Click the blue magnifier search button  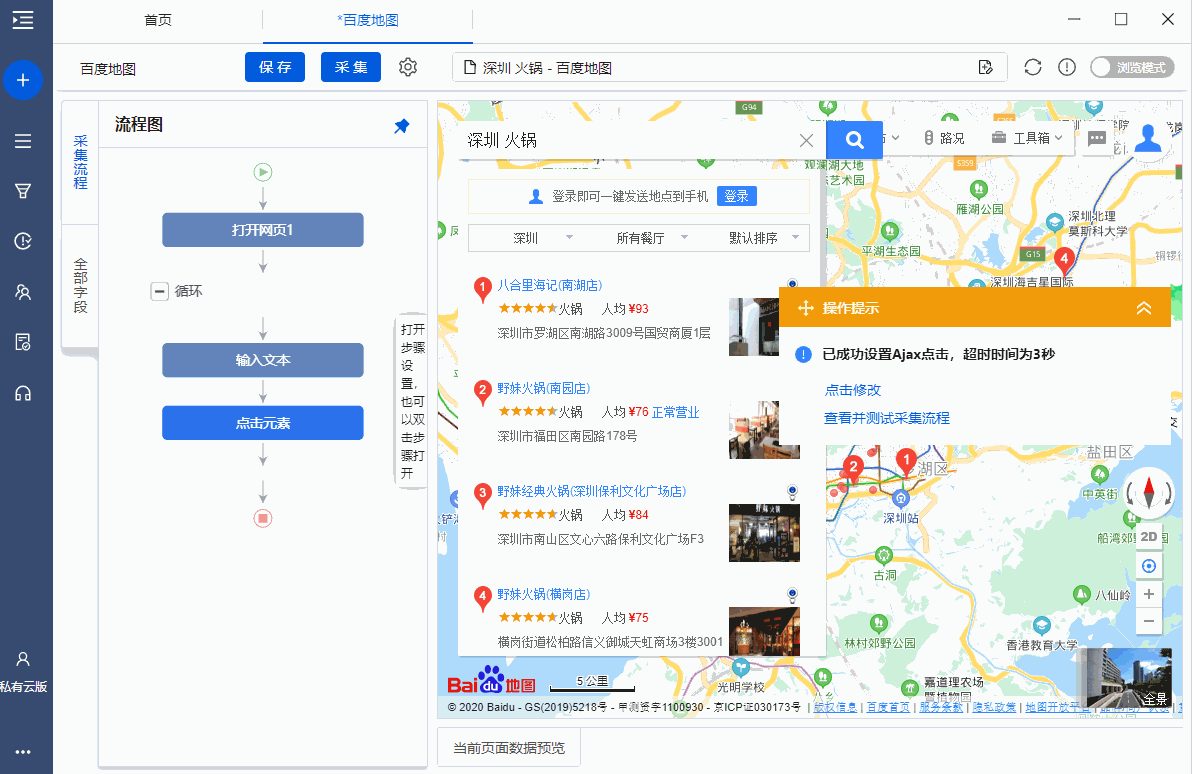coord(854,140)
